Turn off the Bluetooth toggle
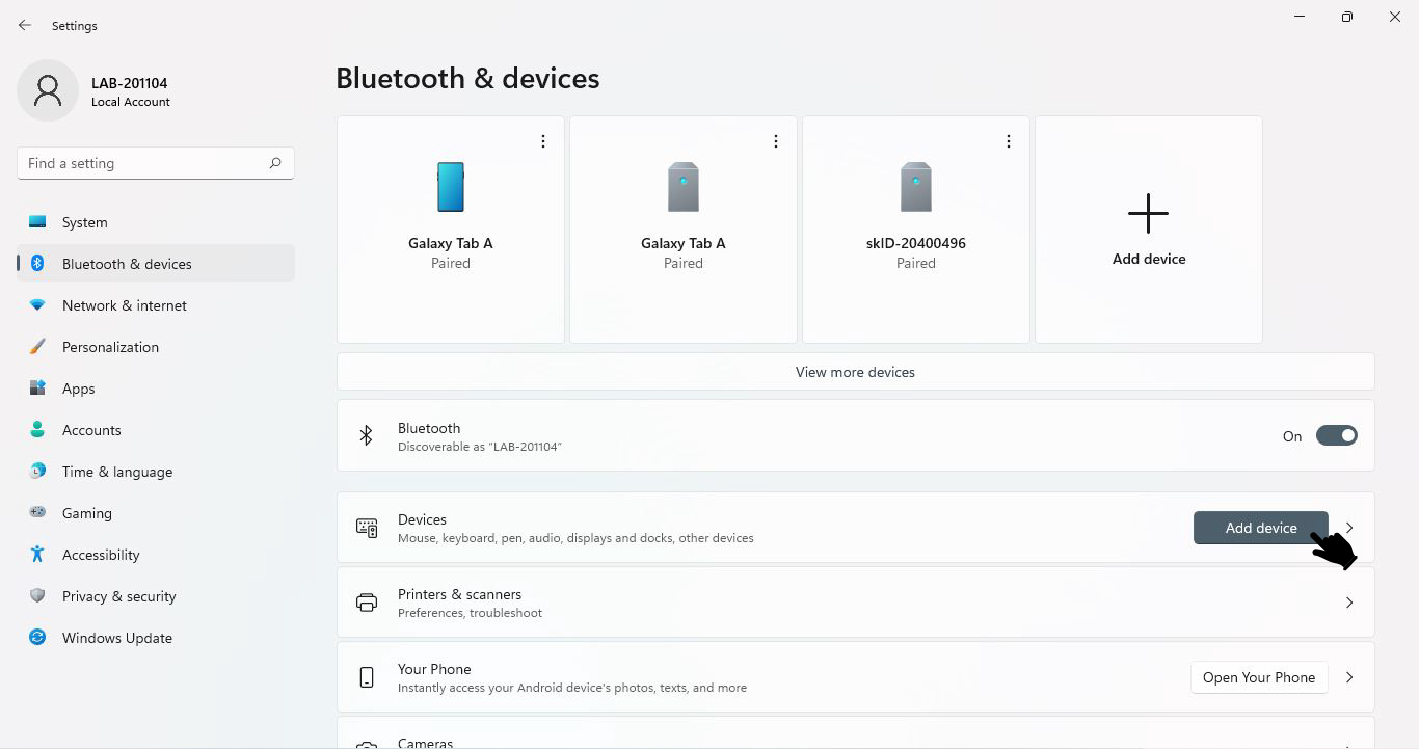 tap(1336, 435)
